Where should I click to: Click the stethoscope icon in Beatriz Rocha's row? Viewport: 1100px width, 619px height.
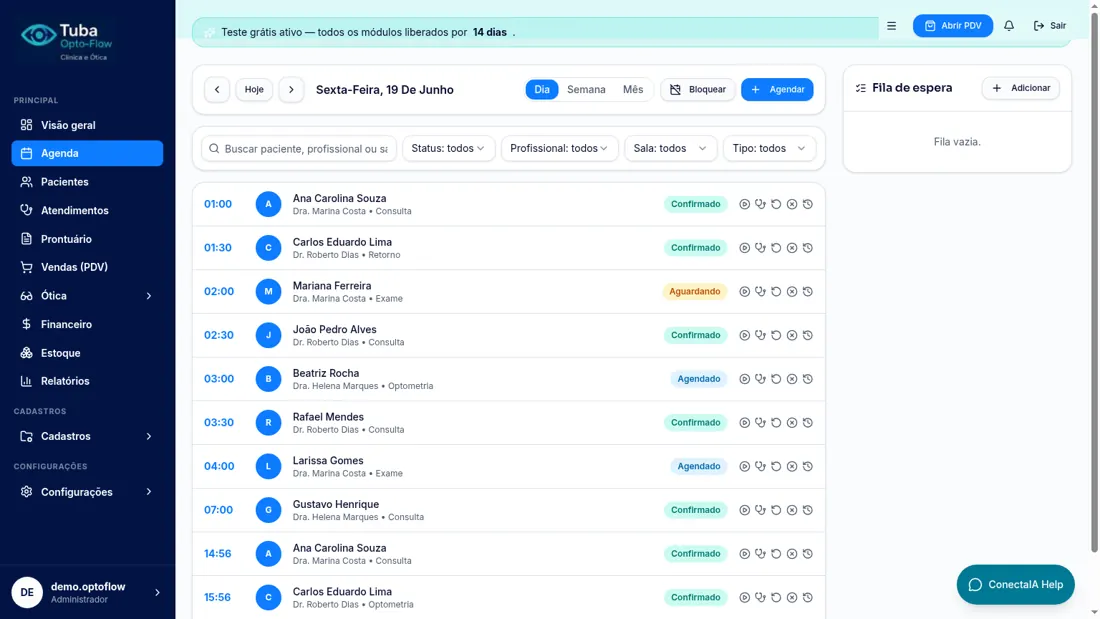point(760,379)
